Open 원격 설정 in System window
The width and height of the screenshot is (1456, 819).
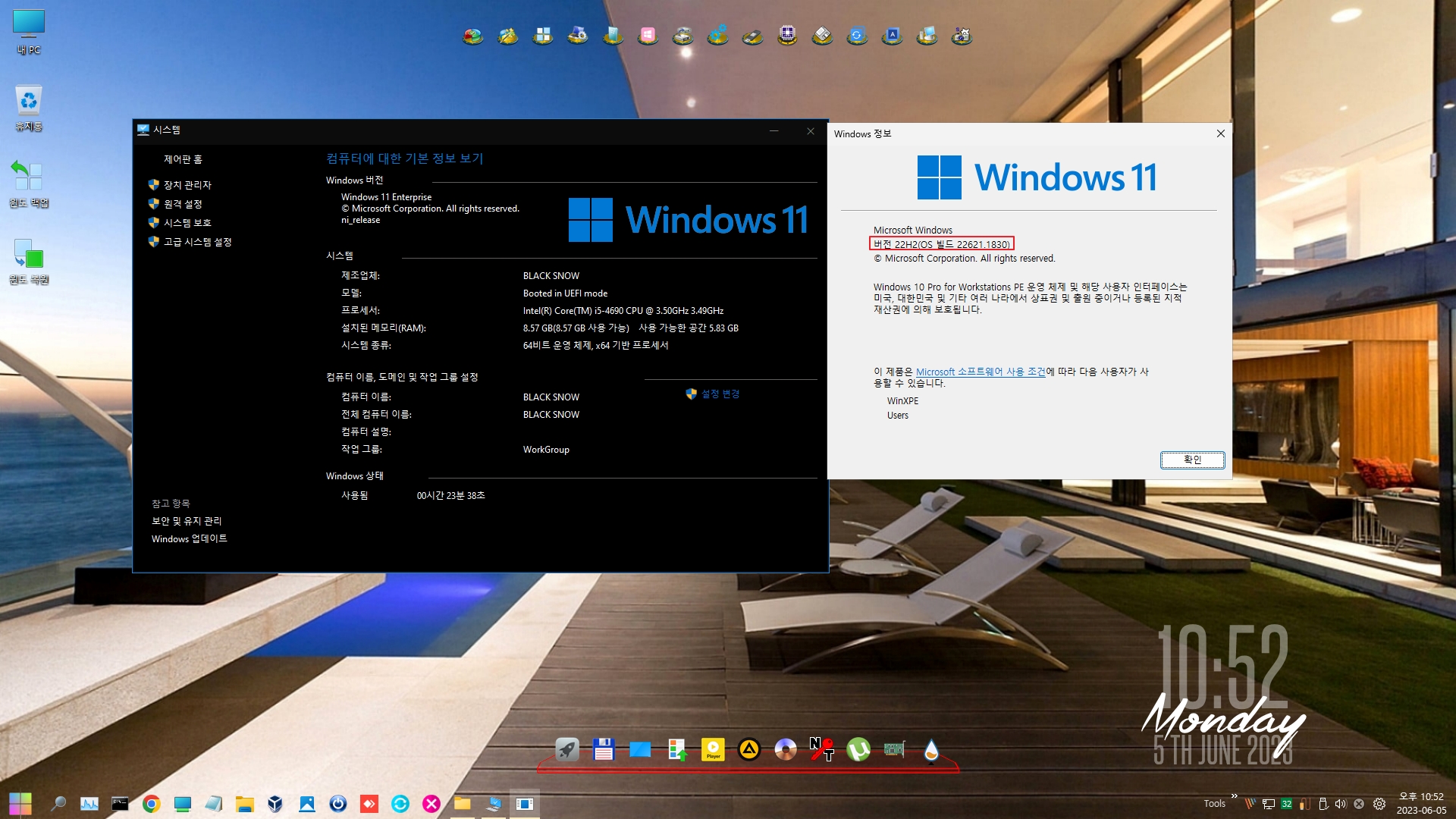(x=183, y=203)
